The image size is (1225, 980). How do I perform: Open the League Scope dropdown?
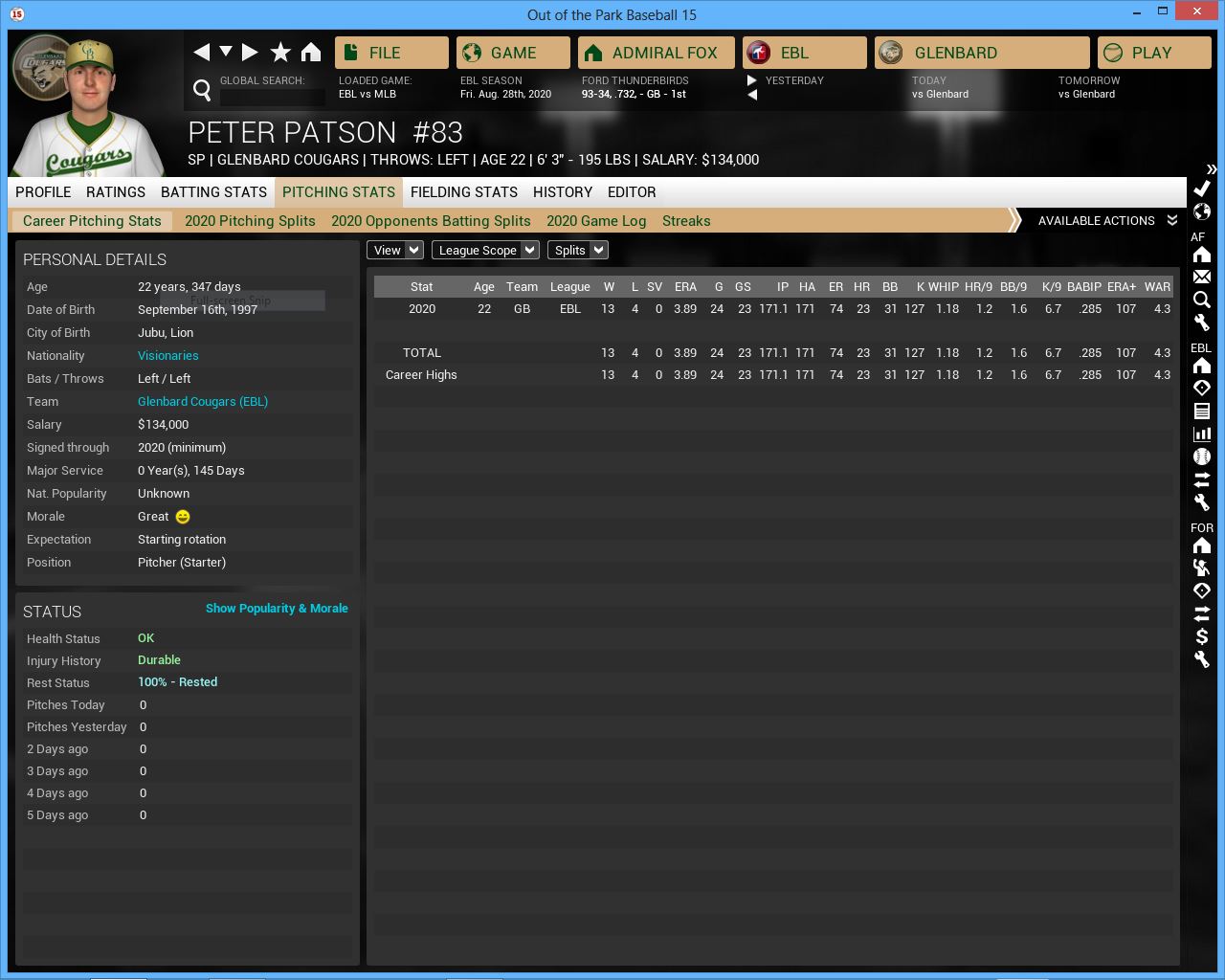(485, 251)
